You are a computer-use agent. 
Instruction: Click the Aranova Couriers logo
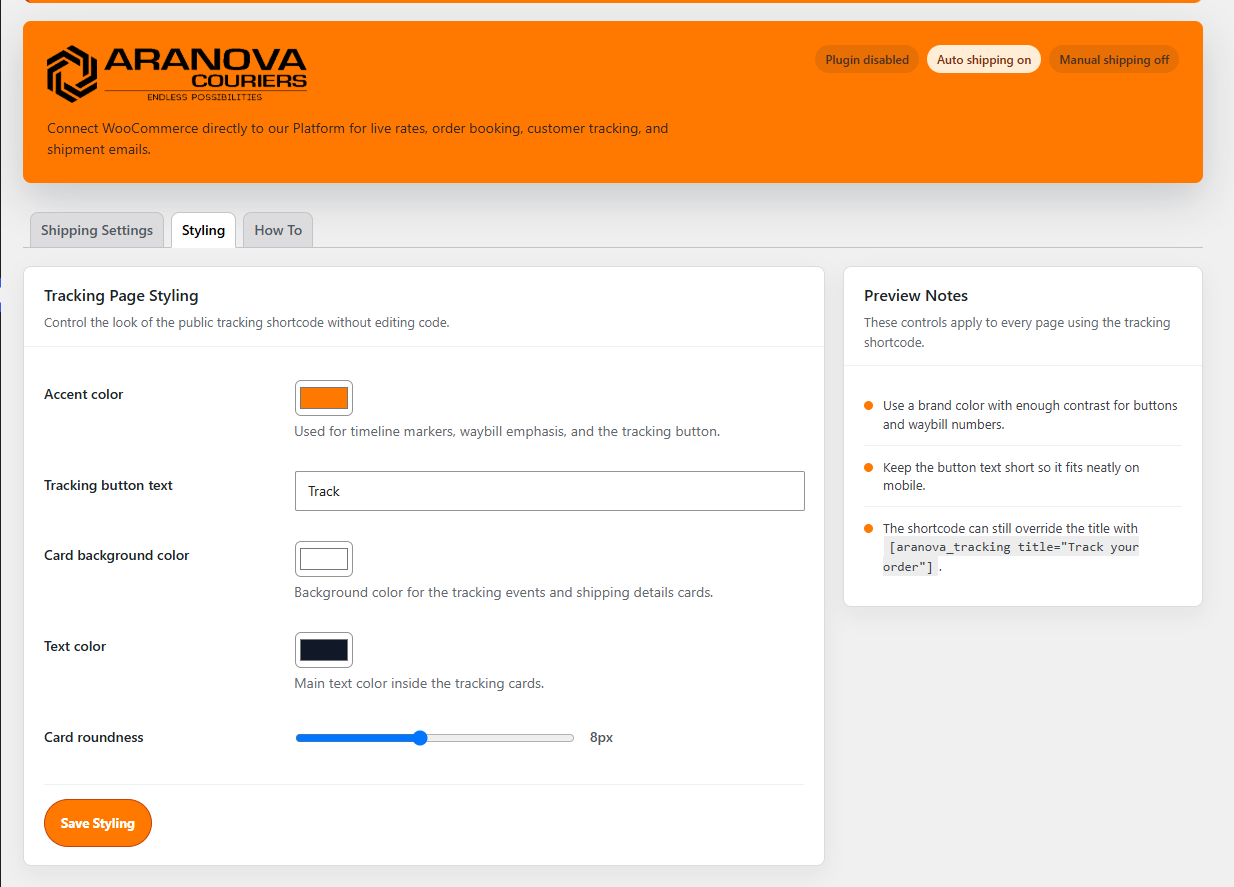click(x=177, y=73)
